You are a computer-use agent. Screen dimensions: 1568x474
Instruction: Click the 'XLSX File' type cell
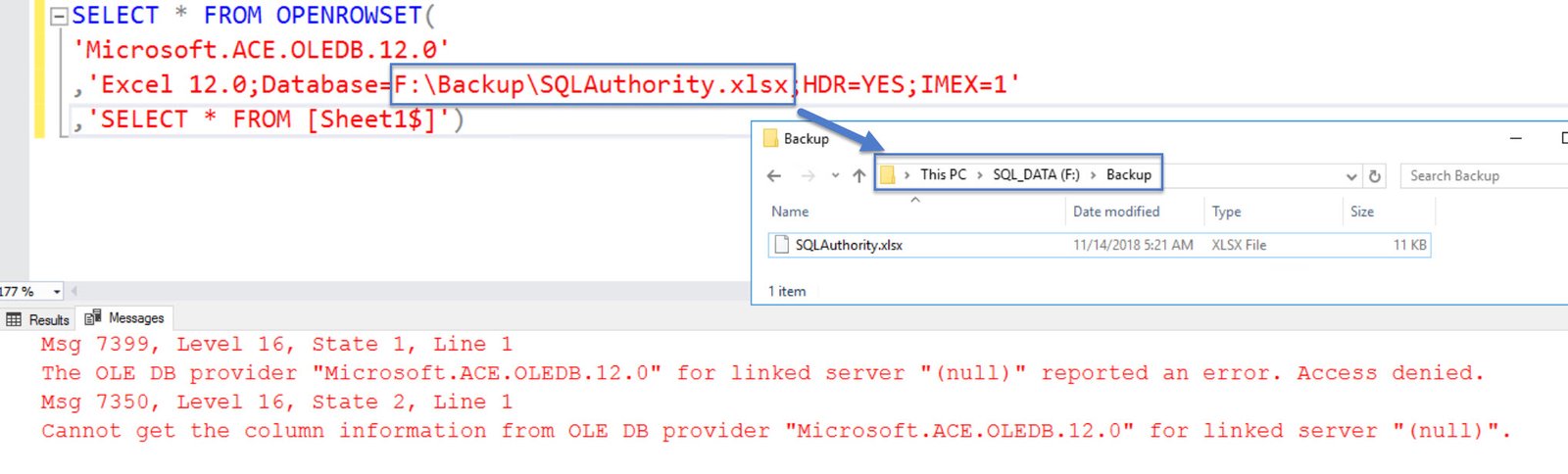point(1239,245)
